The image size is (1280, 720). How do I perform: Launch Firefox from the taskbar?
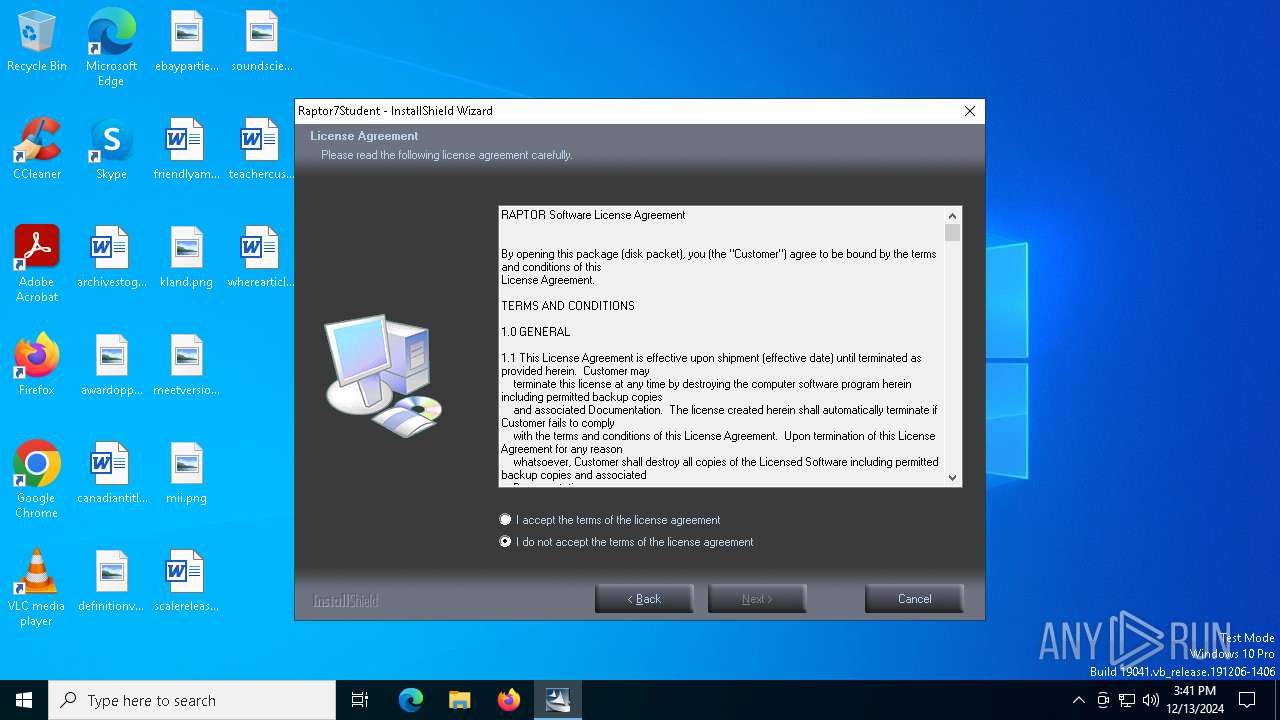click(x=508, y=700)
